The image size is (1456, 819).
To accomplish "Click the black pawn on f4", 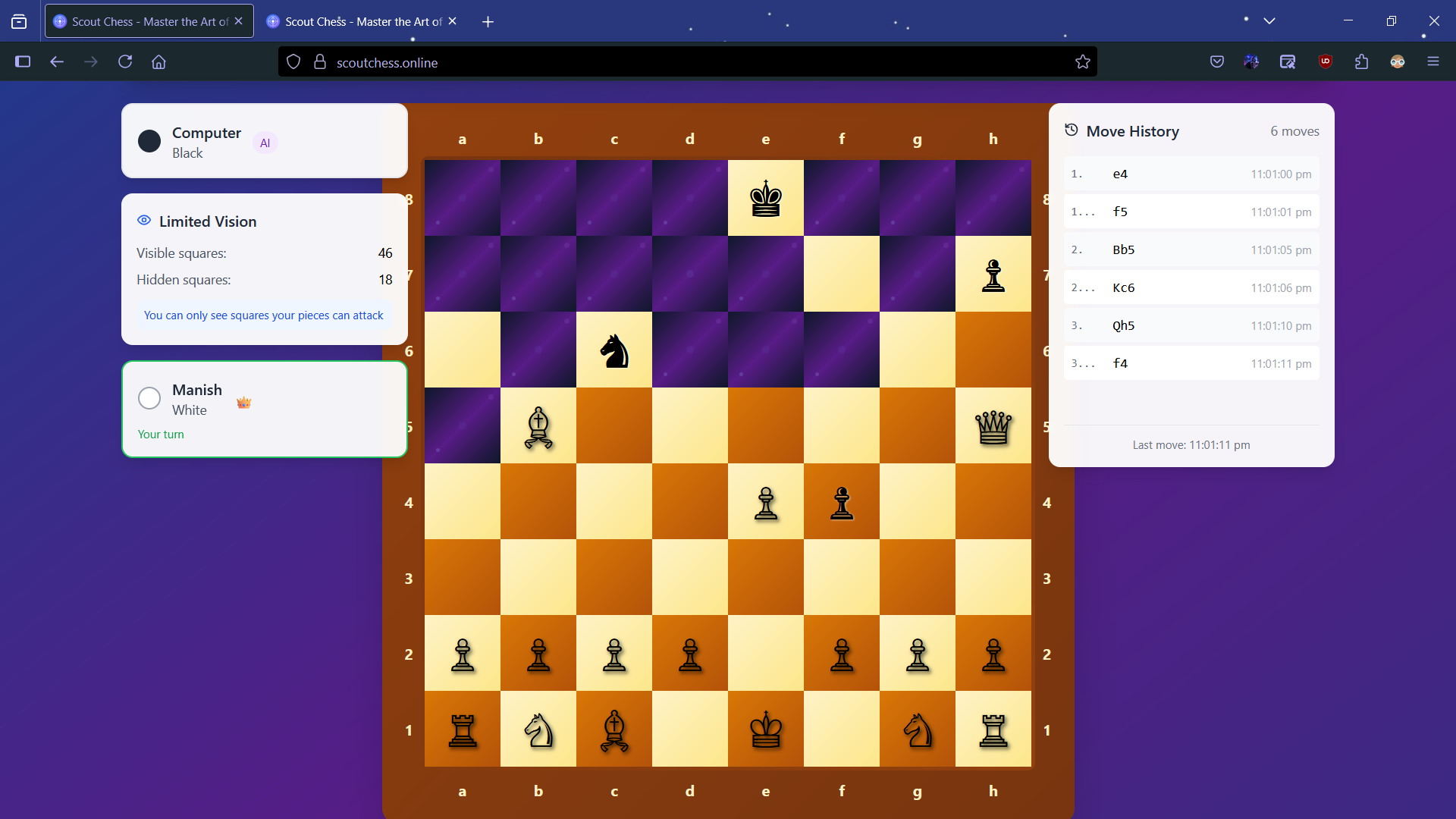I will tap(842, 502).
